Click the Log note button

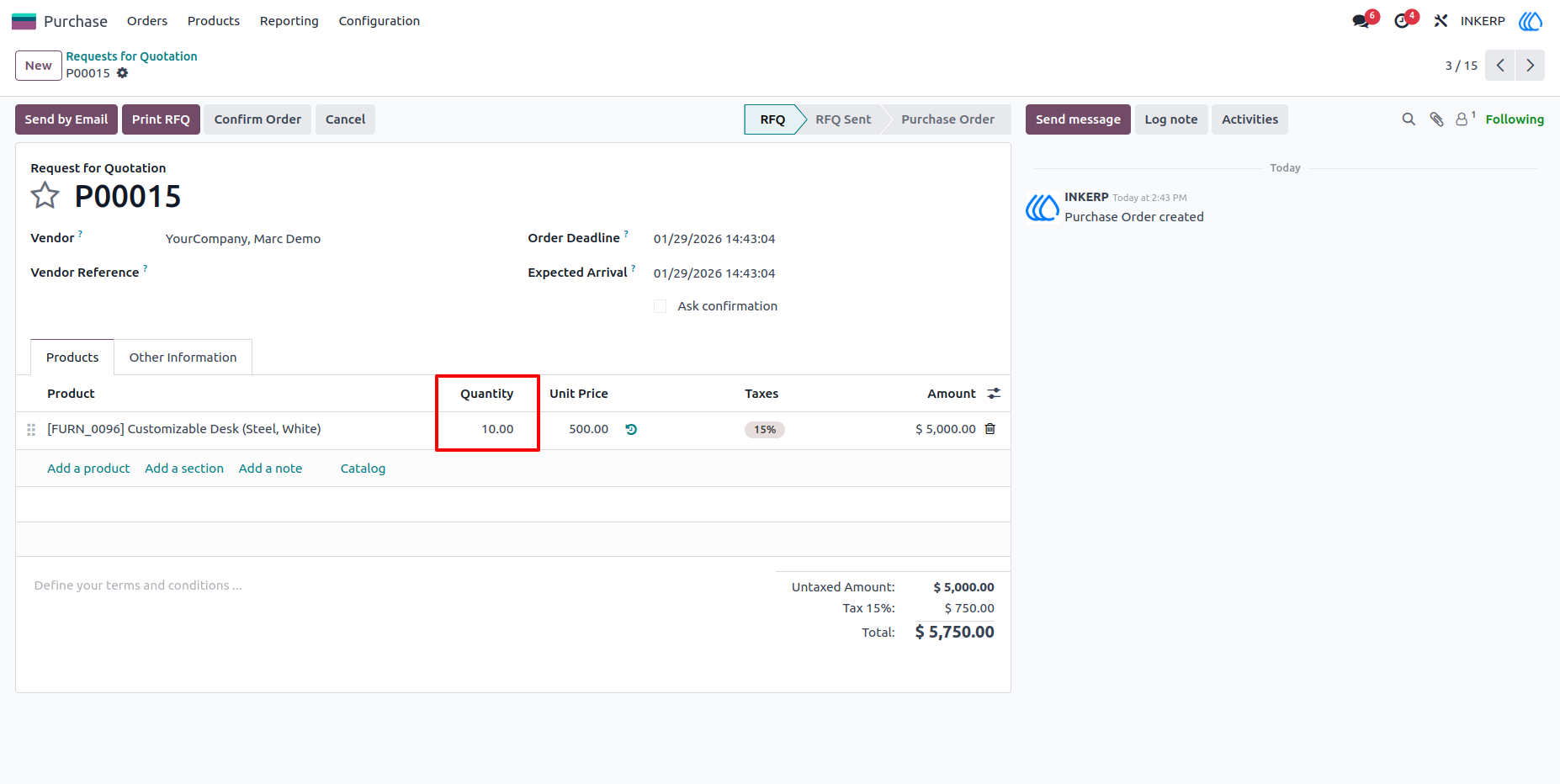(x=1171, y=119)
